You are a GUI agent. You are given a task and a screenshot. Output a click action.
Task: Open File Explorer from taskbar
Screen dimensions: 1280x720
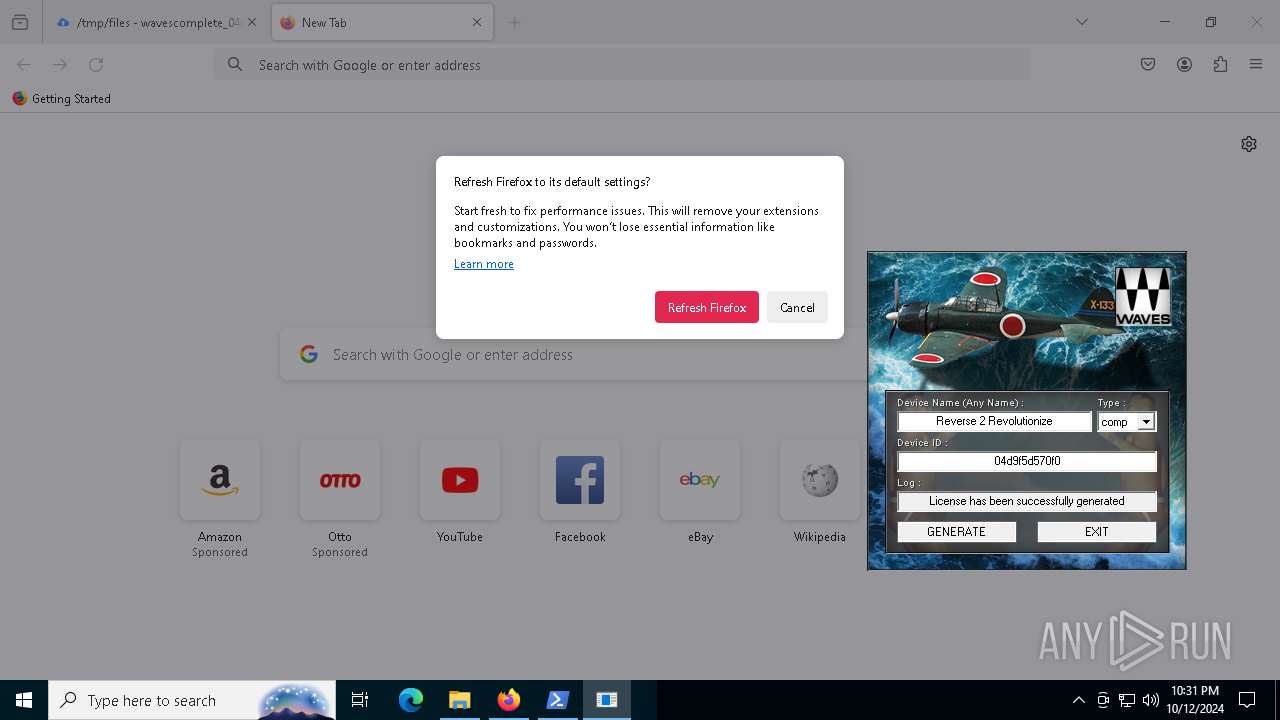click(459, 700)
